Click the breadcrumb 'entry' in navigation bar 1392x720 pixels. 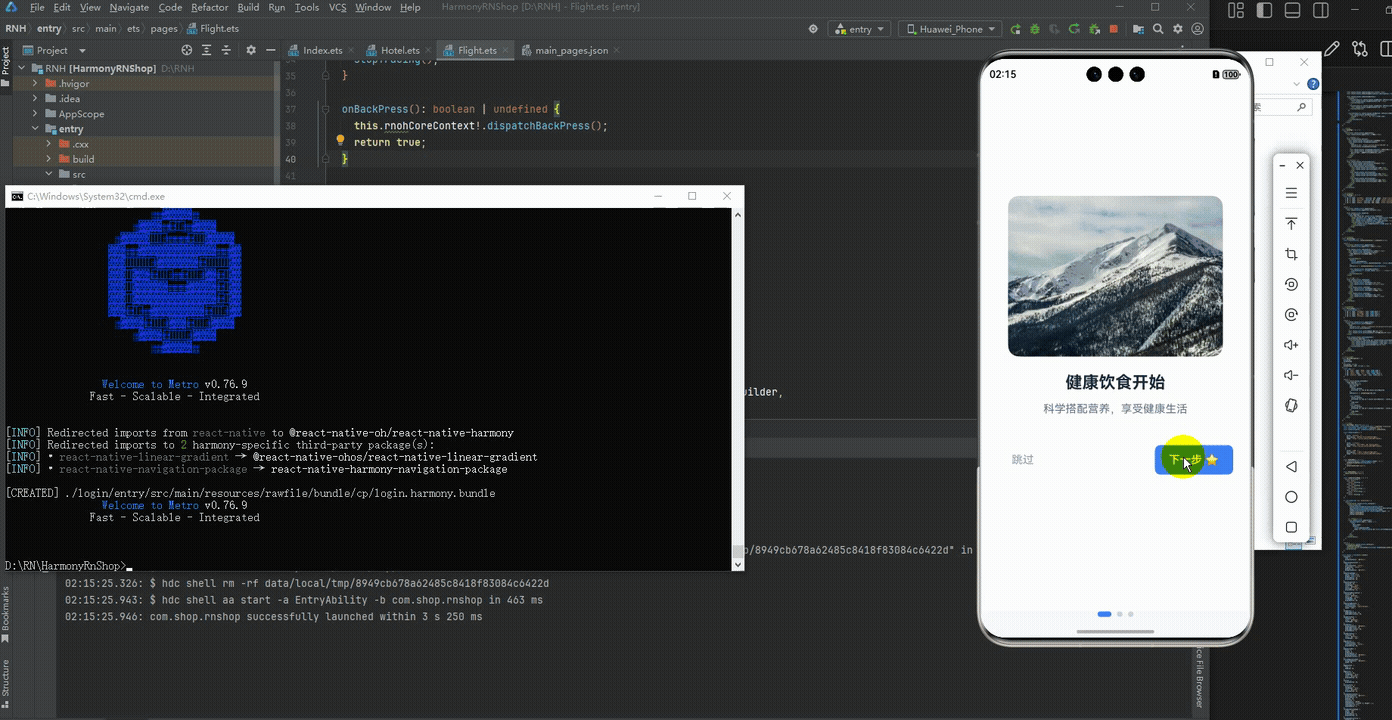[49, 29]
